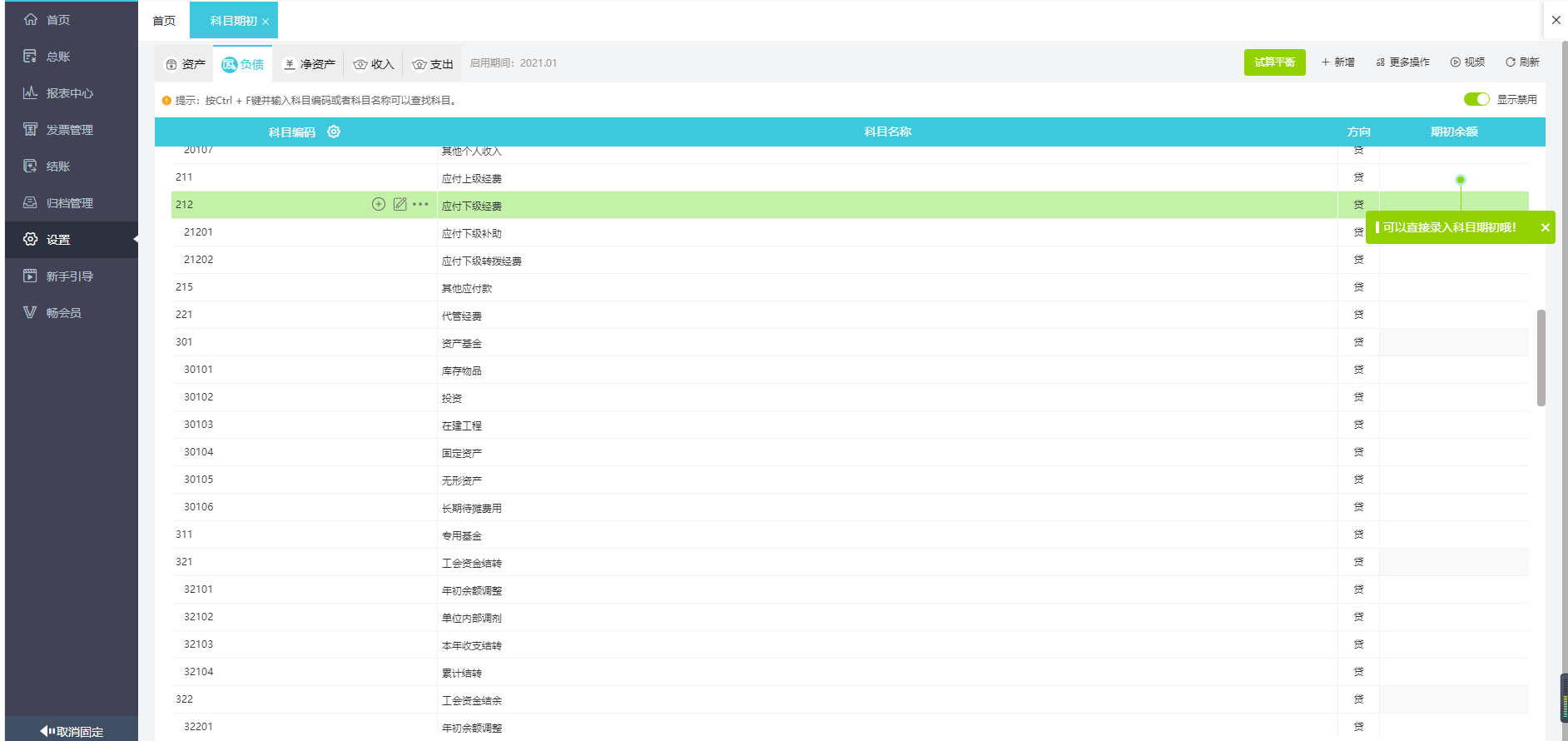Click the settings gear beside 科目编码 header

click(334, 132)
